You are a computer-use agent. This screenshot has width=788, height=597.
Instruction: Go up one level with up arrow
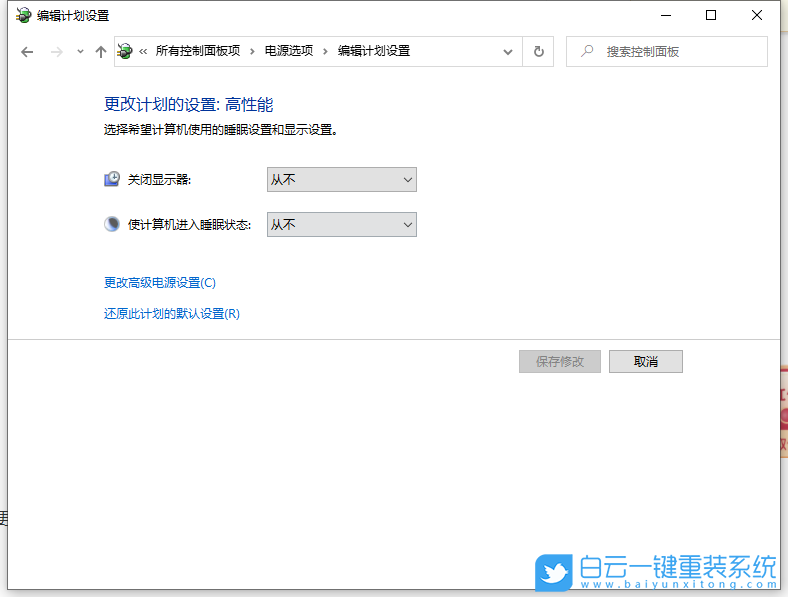[x=101, y=52]
